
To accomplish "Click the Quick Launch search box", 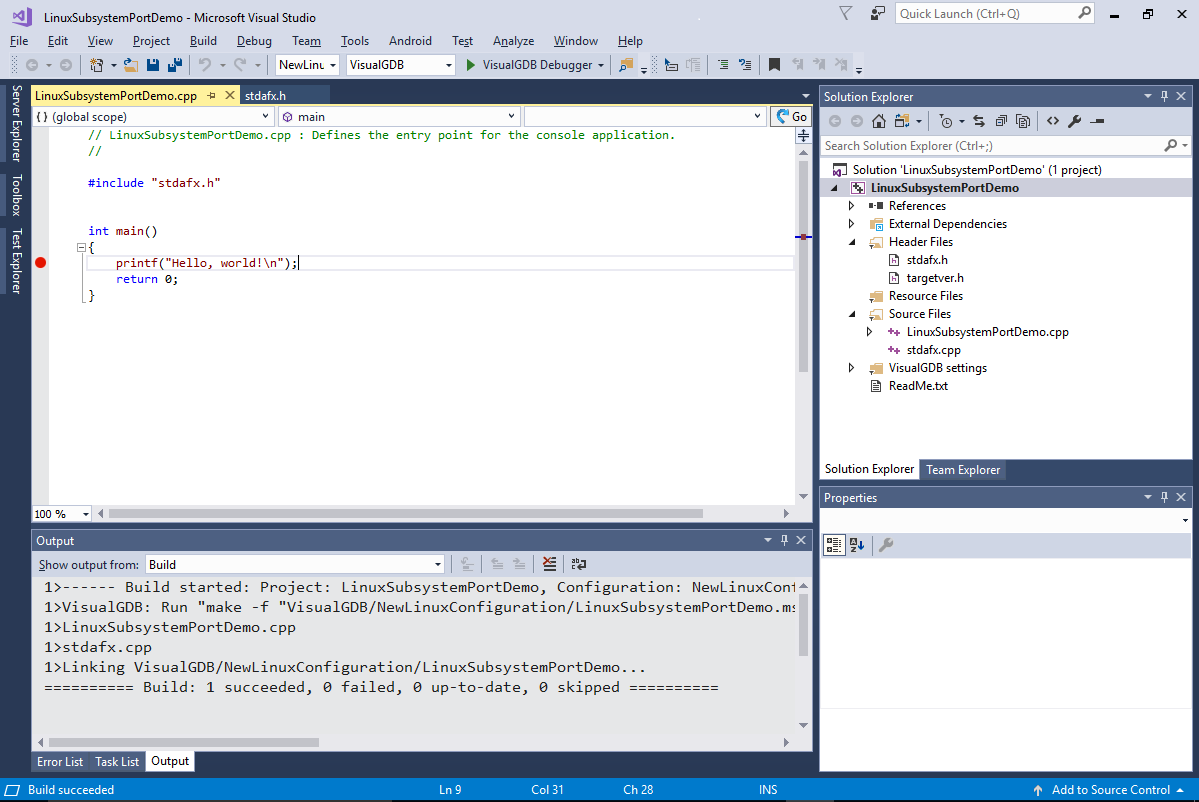I will [994, 14].
